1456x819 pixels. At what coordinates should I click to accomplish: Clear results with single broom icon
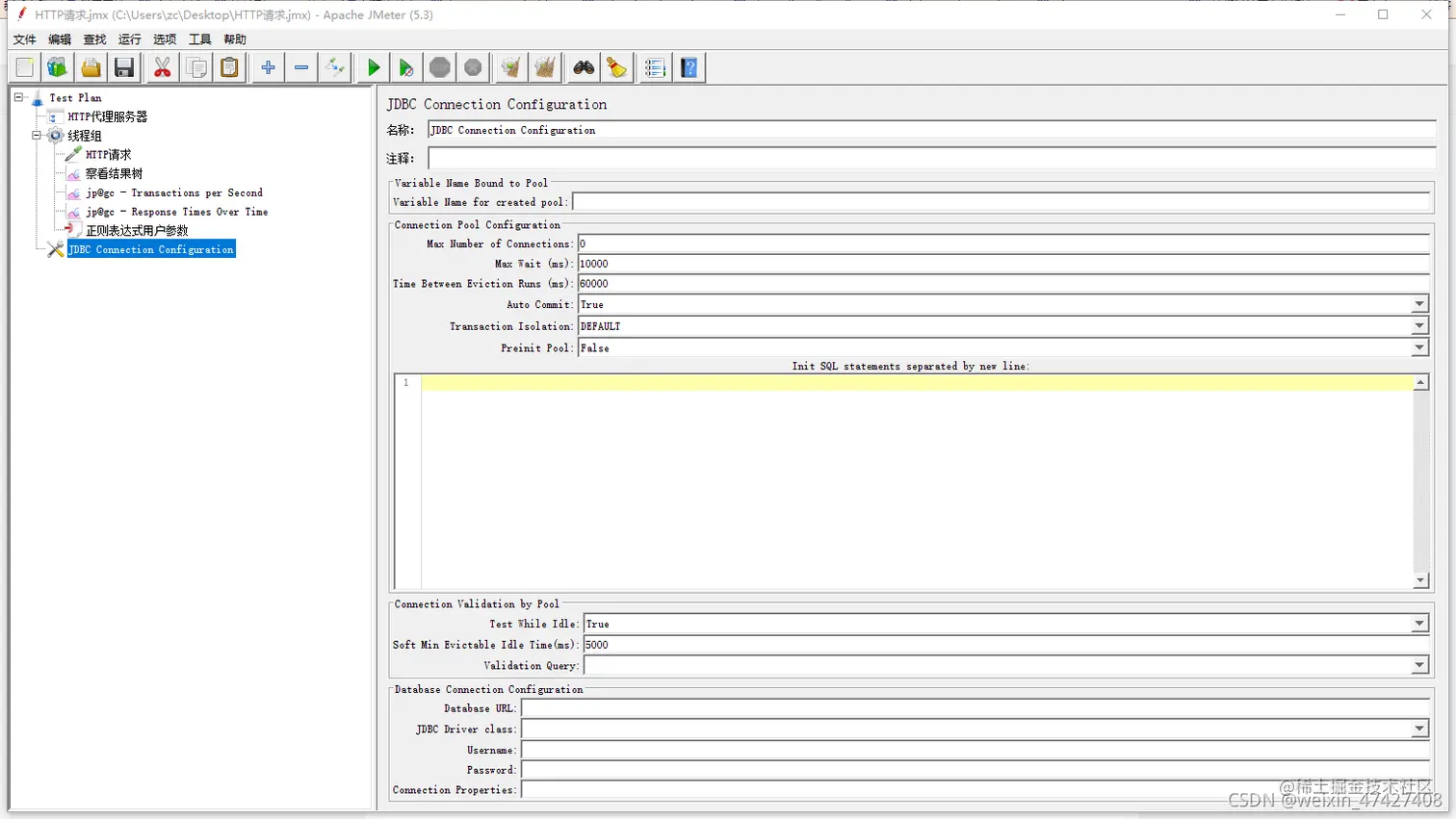coord(511,67)
